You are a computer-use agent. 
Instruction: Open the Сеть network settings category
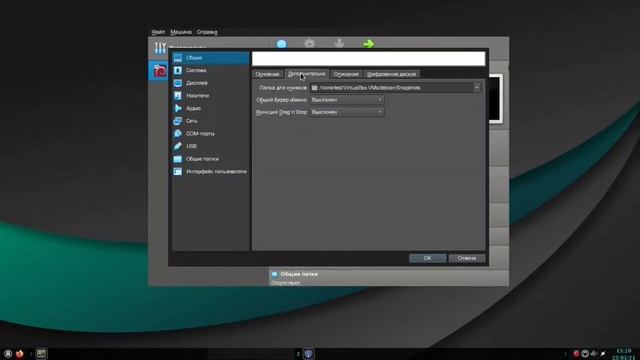[x=210, y=121]
